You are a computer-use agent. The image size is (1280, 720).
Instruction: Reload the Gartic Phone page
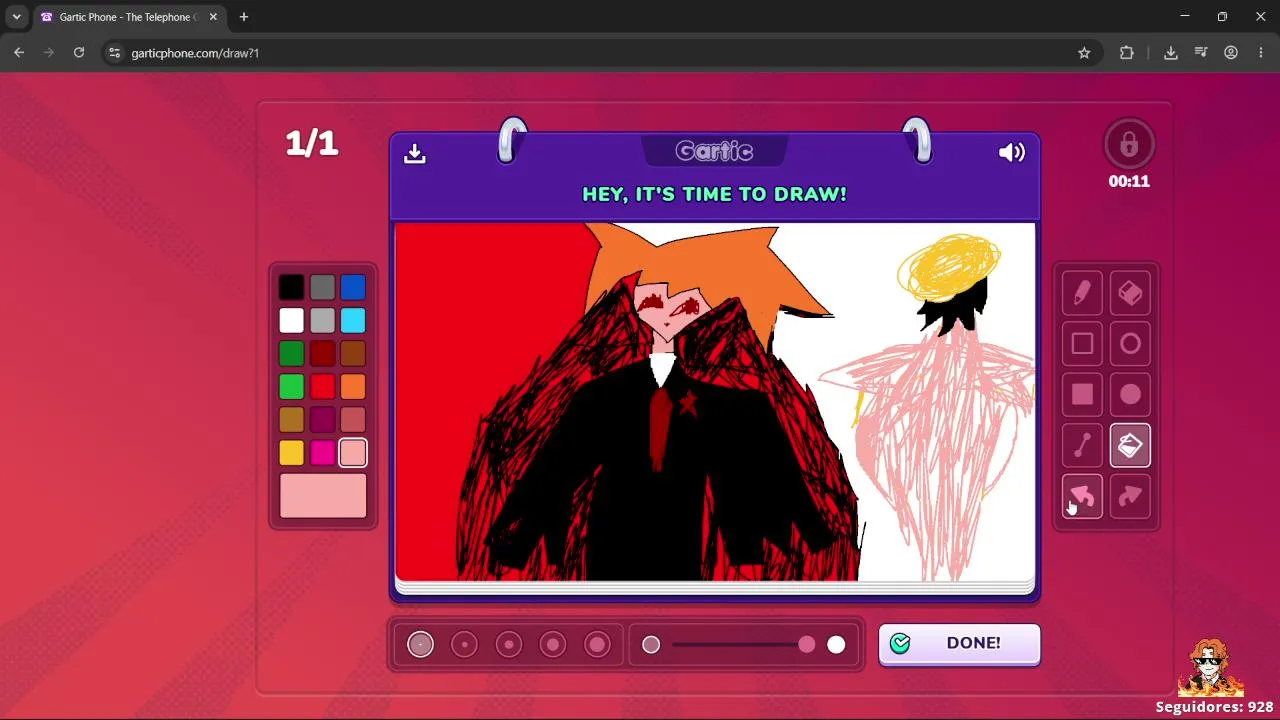(x=79, y=53)
